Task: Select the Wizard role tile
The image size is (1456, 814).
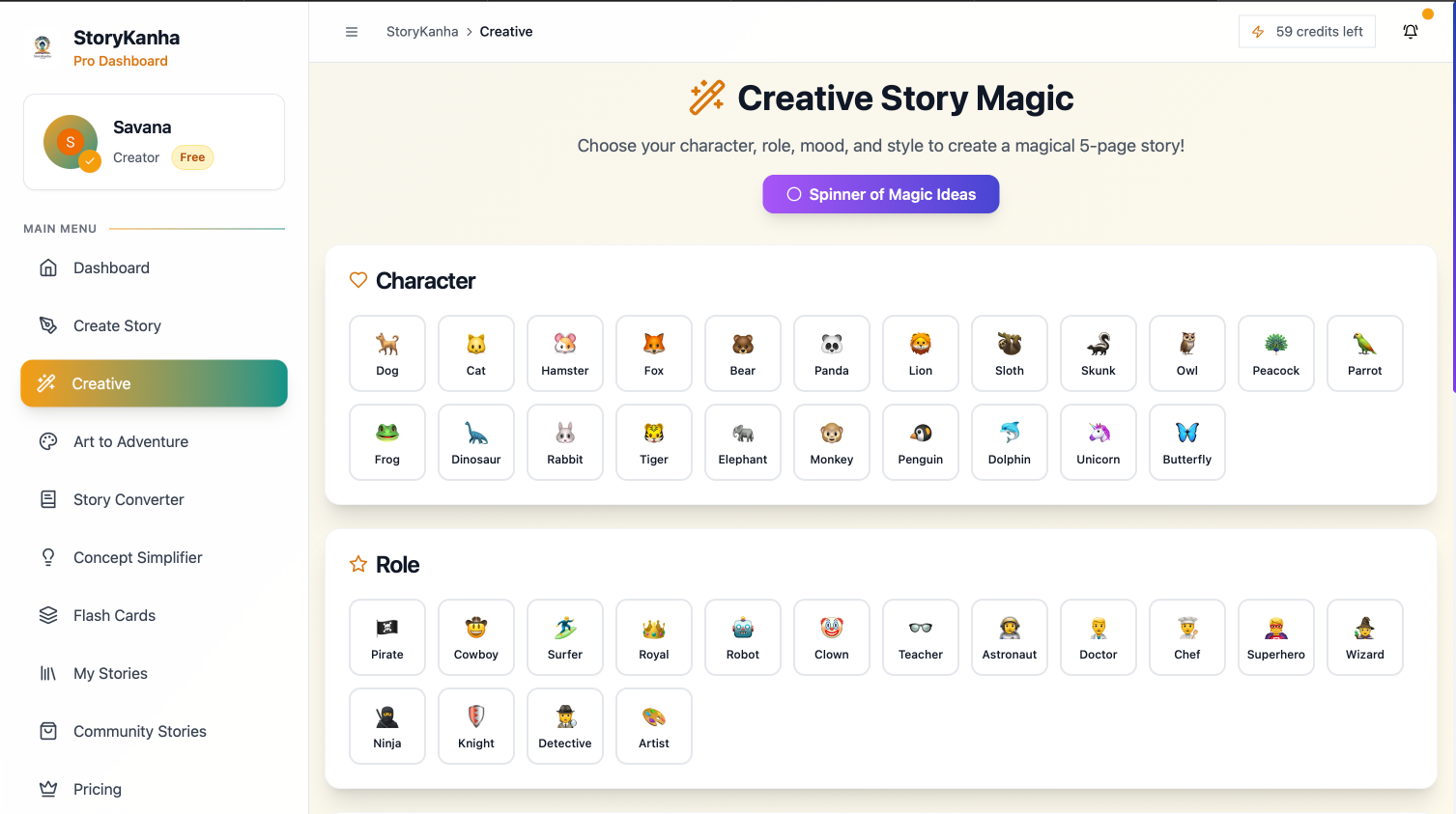Action: [x=1364, y=637]
